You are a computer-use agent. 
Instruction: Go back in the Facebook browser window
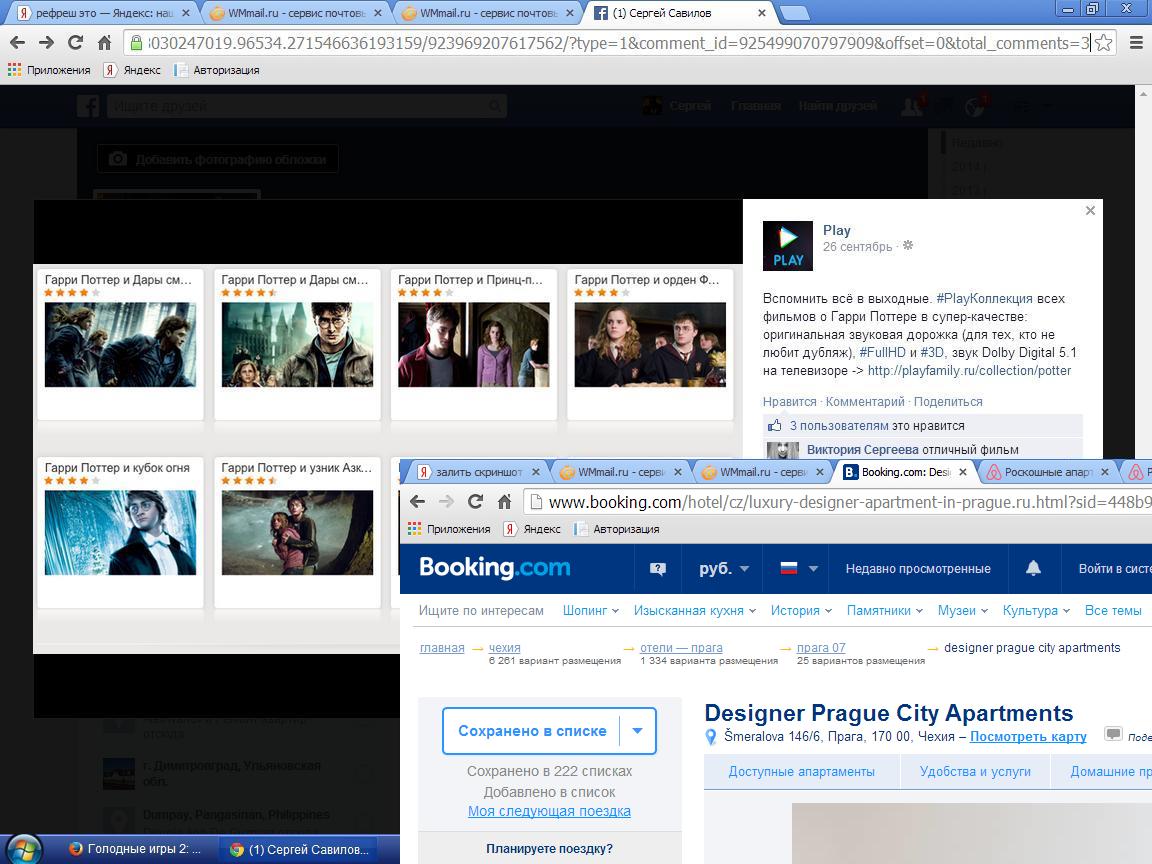(x=18, y=43)
